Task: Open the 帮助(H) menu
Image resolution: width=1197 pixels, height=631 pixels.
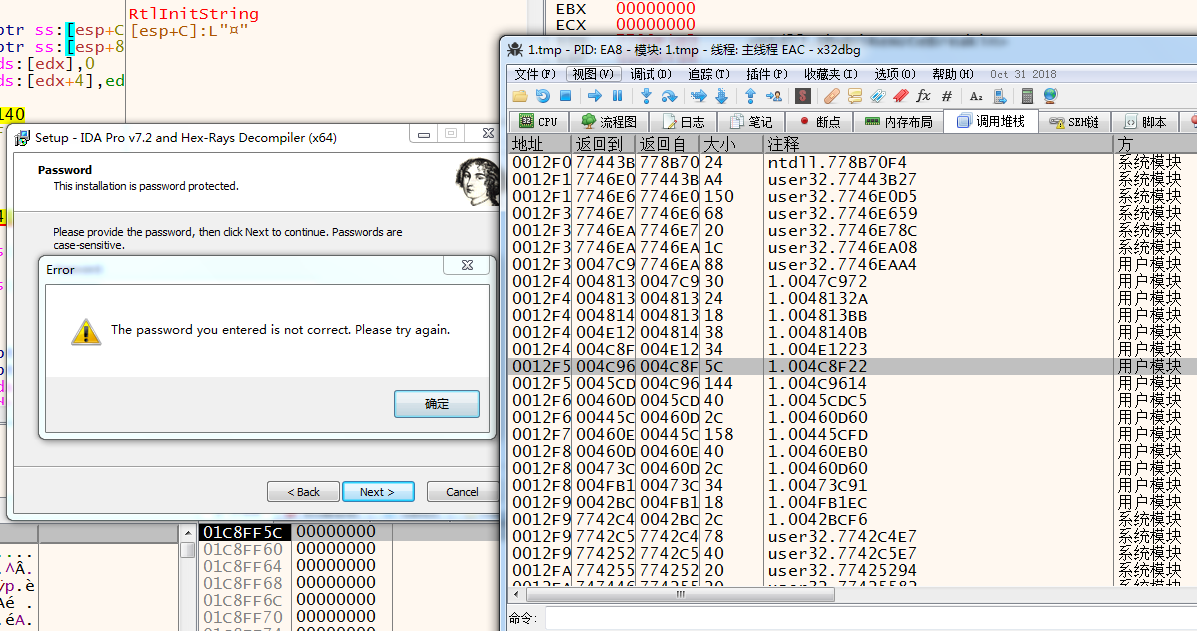Action: (953, 74)
